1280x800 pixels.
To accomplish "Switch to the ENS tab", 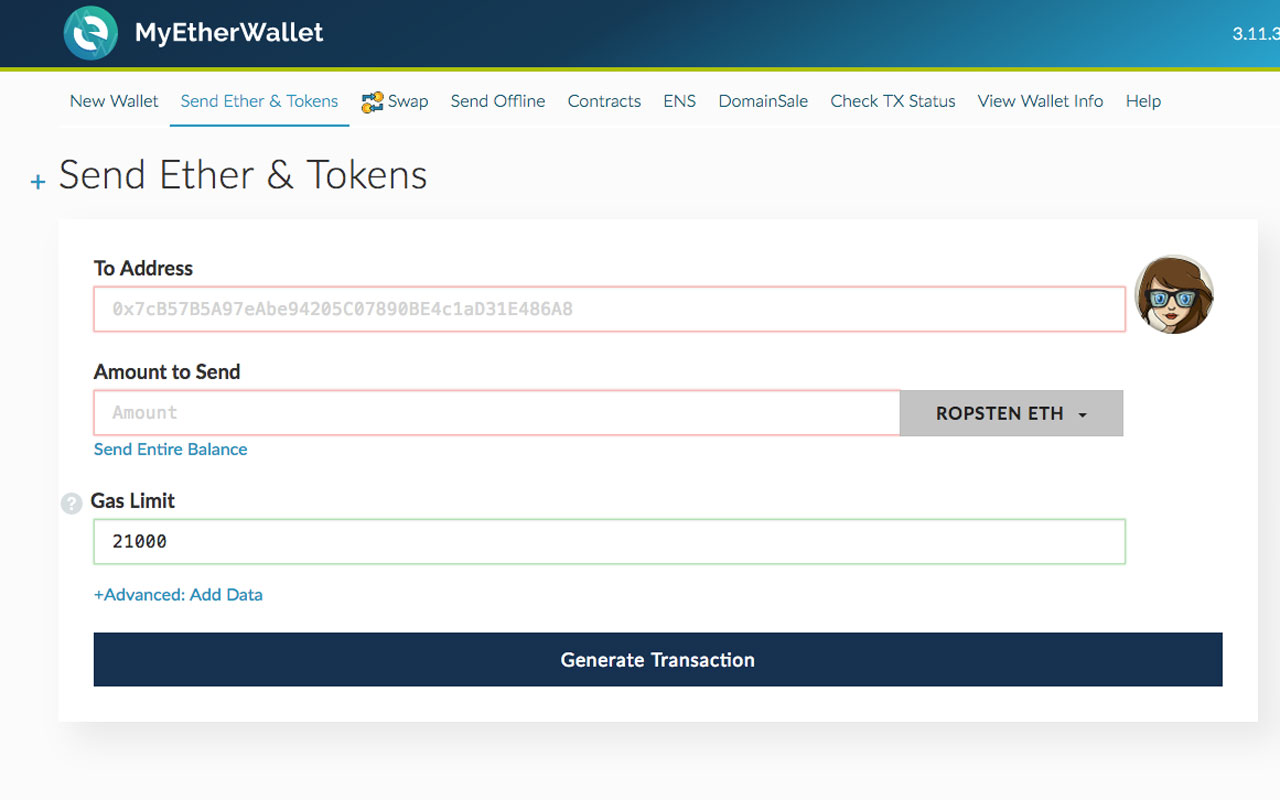I will (x=679, y=101).
